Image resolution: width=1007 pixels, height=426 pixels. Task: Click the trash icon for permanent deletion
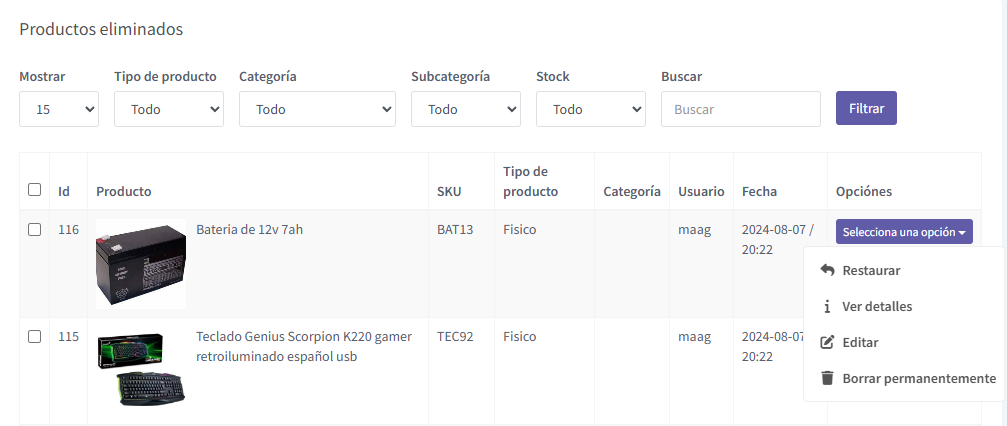827,378
